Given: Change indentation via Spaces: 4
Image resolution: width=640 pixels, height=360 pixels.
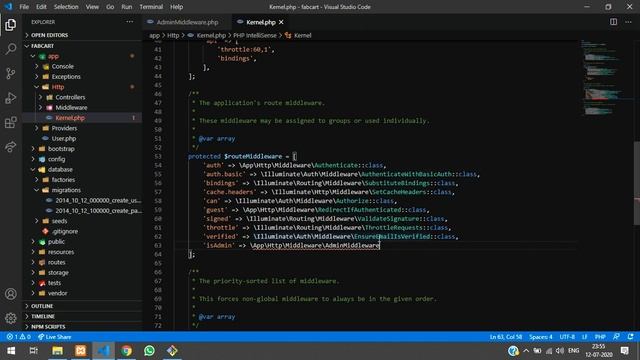Looking at the screenshot, I should point(540,337).
